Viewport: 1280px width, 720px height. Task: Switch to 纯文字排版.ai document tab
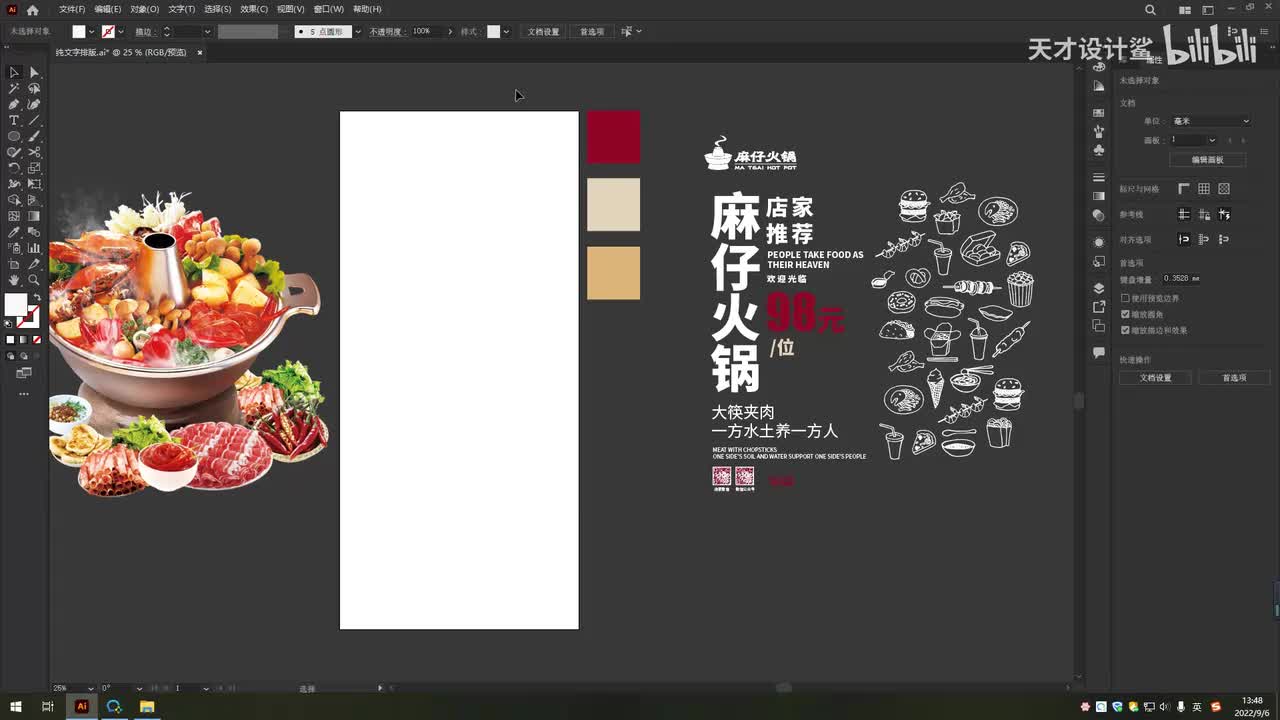121,52
